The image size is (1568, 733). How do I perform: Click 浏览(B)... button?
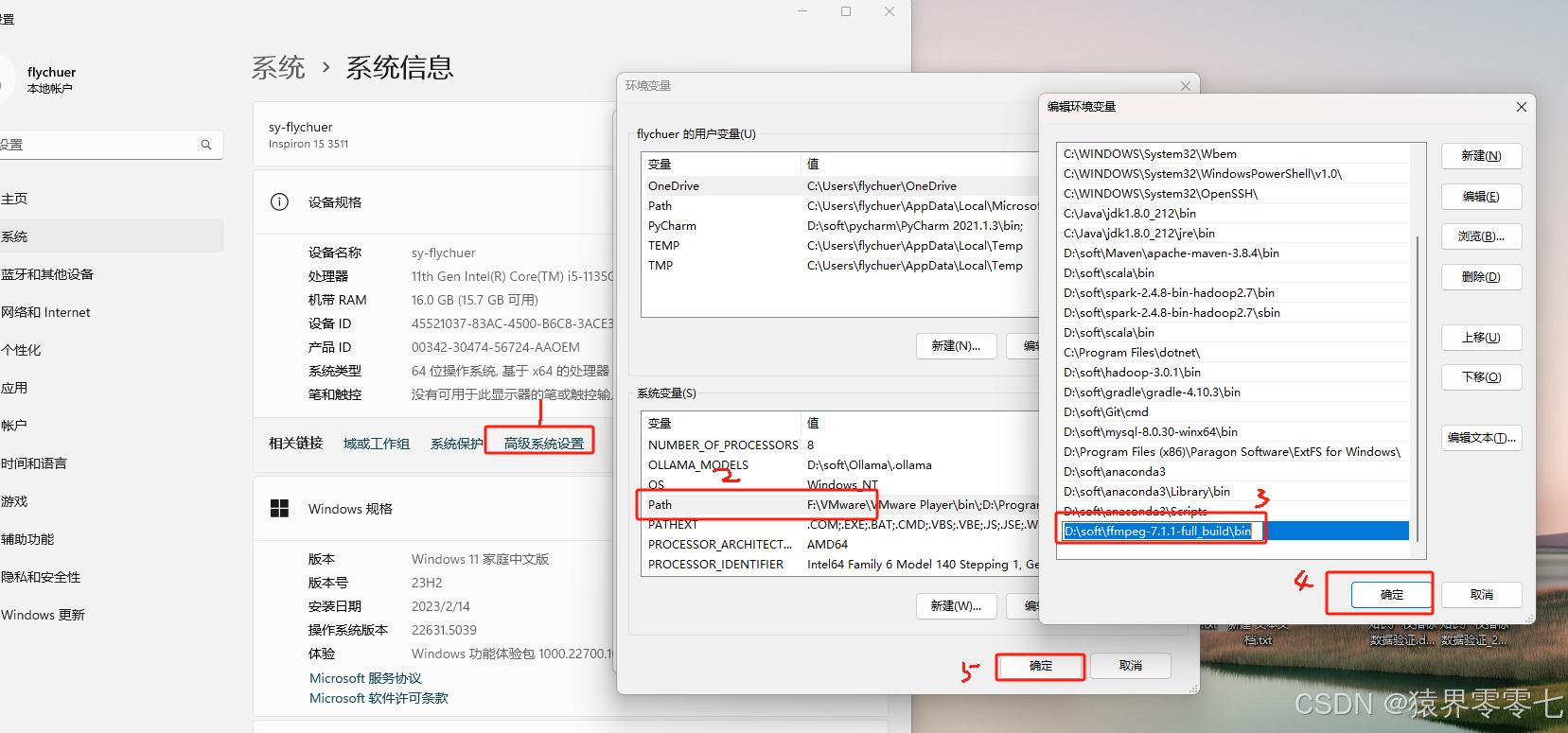click(1481, 236)
